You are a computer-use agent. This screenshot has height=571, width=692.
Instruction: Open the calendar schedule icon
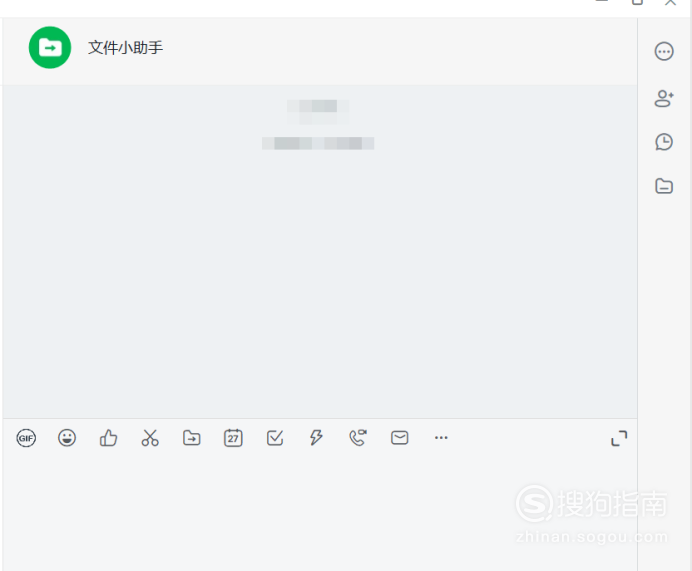233,438
